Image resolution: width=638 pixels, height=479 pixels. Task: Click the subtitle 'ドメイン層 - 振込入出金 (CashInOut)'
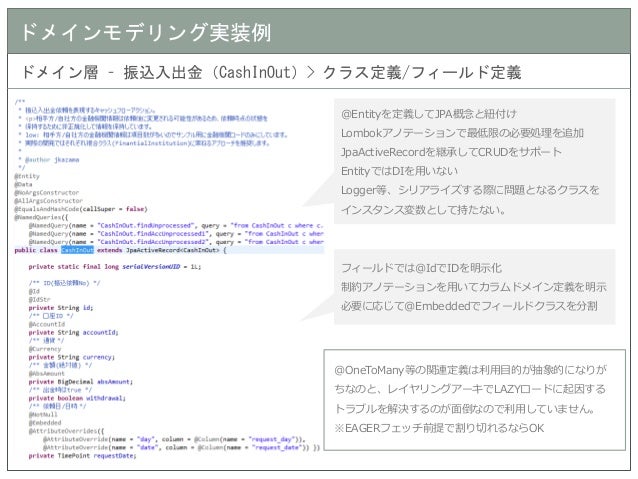pyautogui.click(x=162, y=72)
